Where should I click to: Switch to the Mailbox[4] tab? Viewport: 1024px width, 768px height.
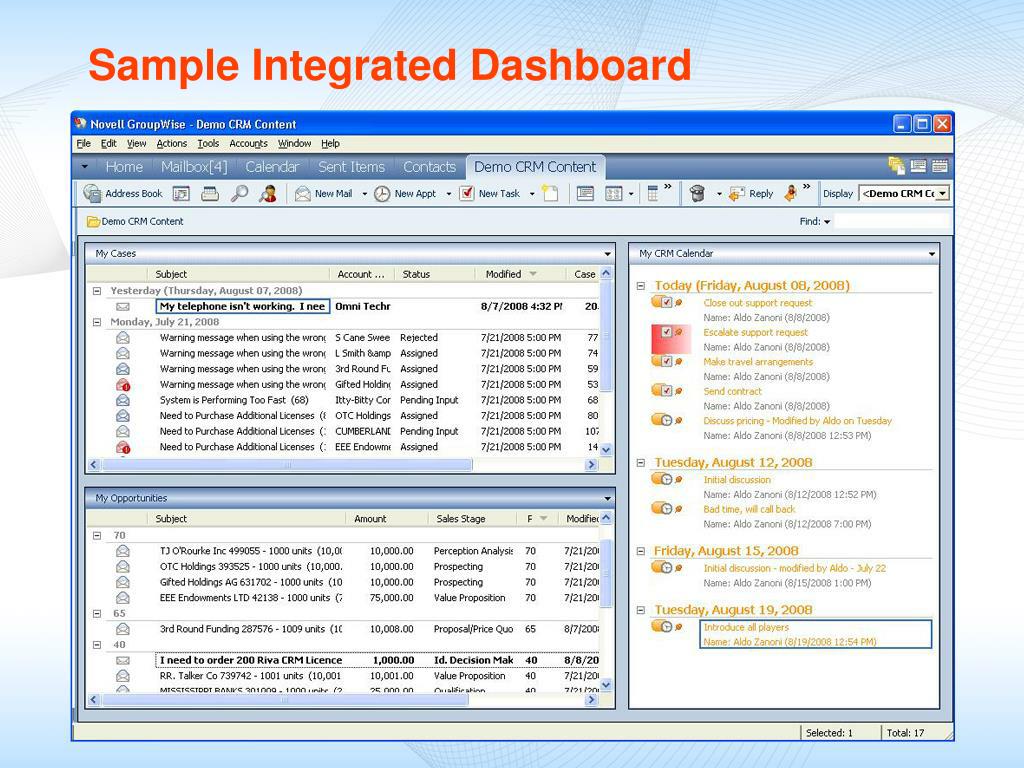click(x=194, y=167)
